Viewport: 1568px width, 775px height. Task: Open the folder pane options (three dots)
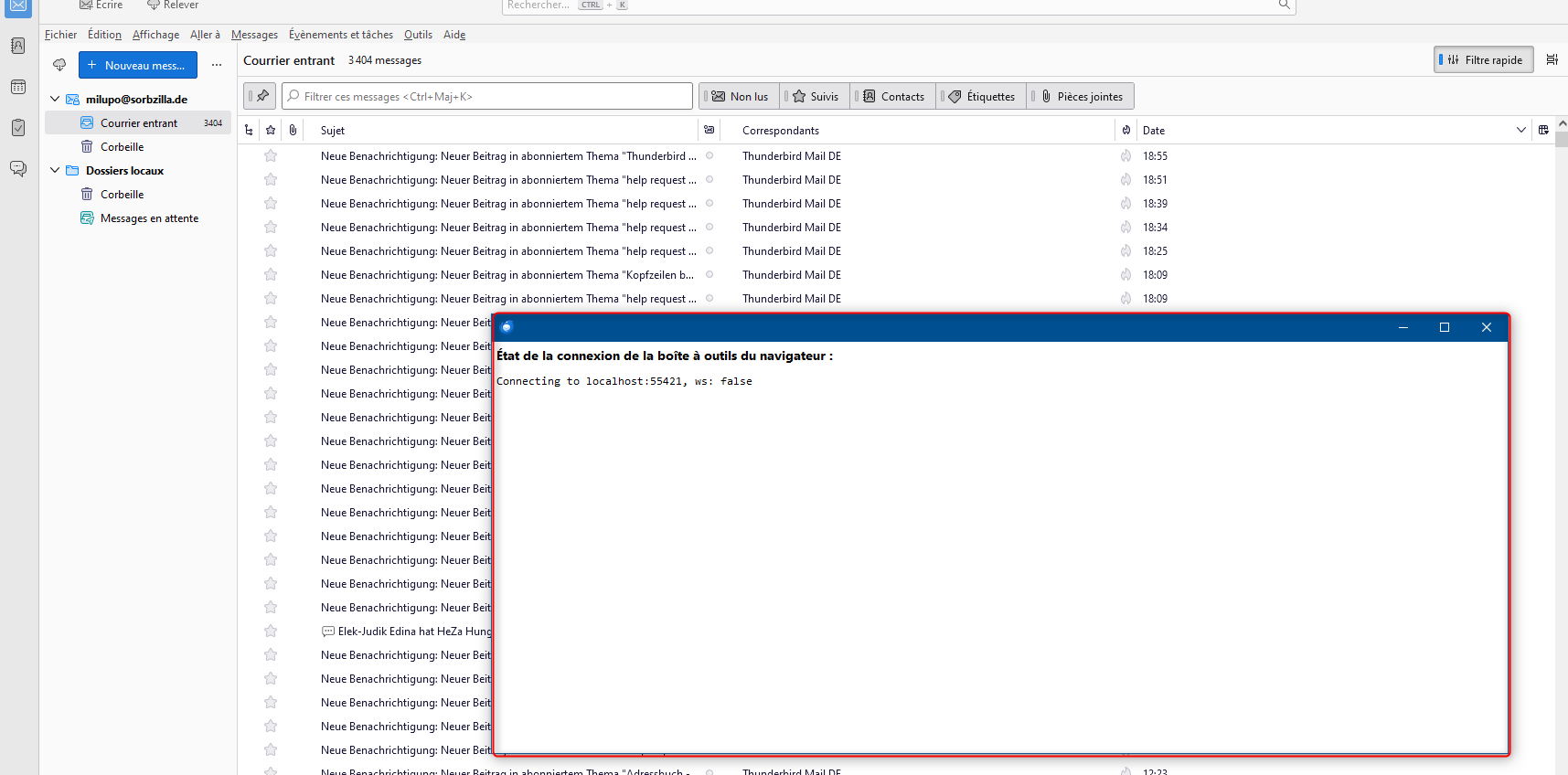coord(217,65)
